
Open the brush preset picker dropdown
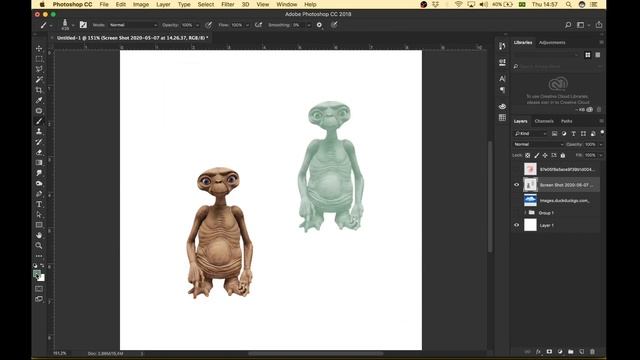[x=73, y=25]
